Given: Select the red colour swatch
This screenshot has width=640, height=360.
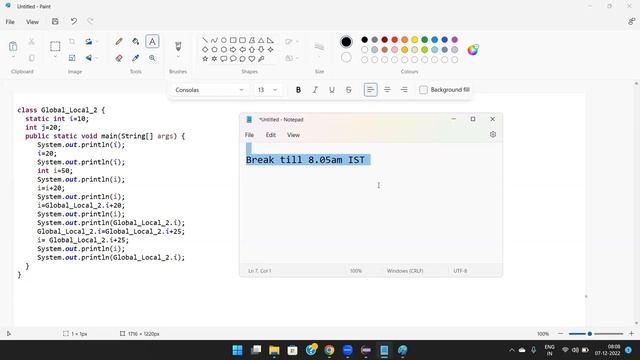Looking at the screenshot, I should [394, 40].
